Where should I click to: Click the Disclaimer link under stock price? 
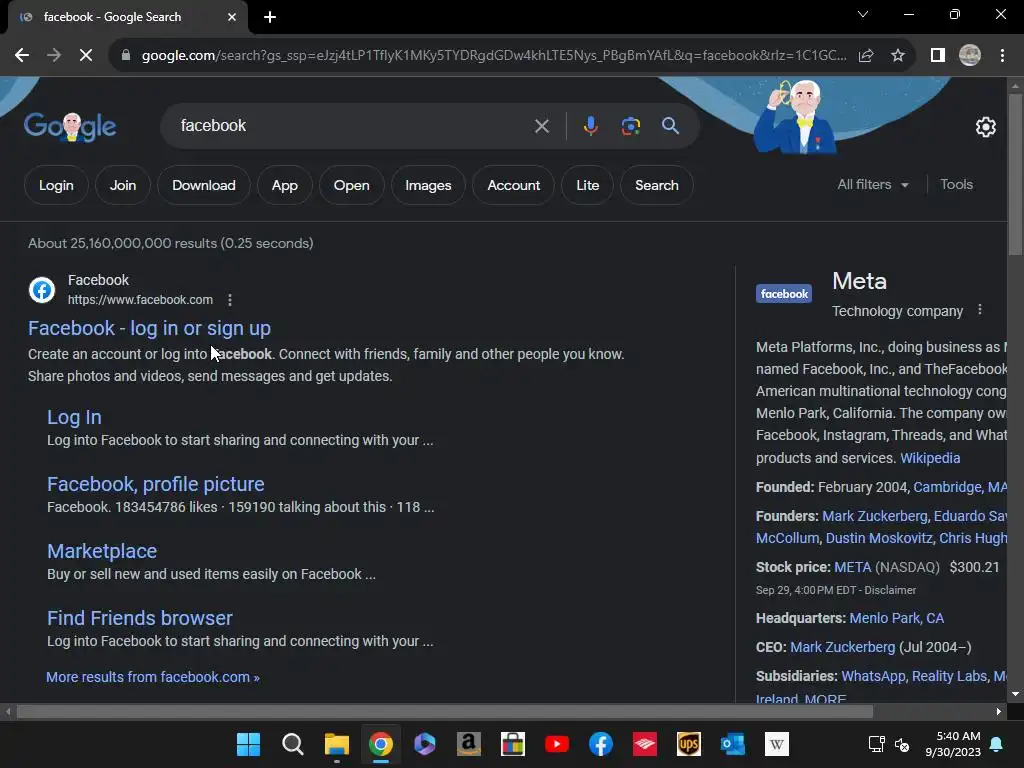coord(890,590)
